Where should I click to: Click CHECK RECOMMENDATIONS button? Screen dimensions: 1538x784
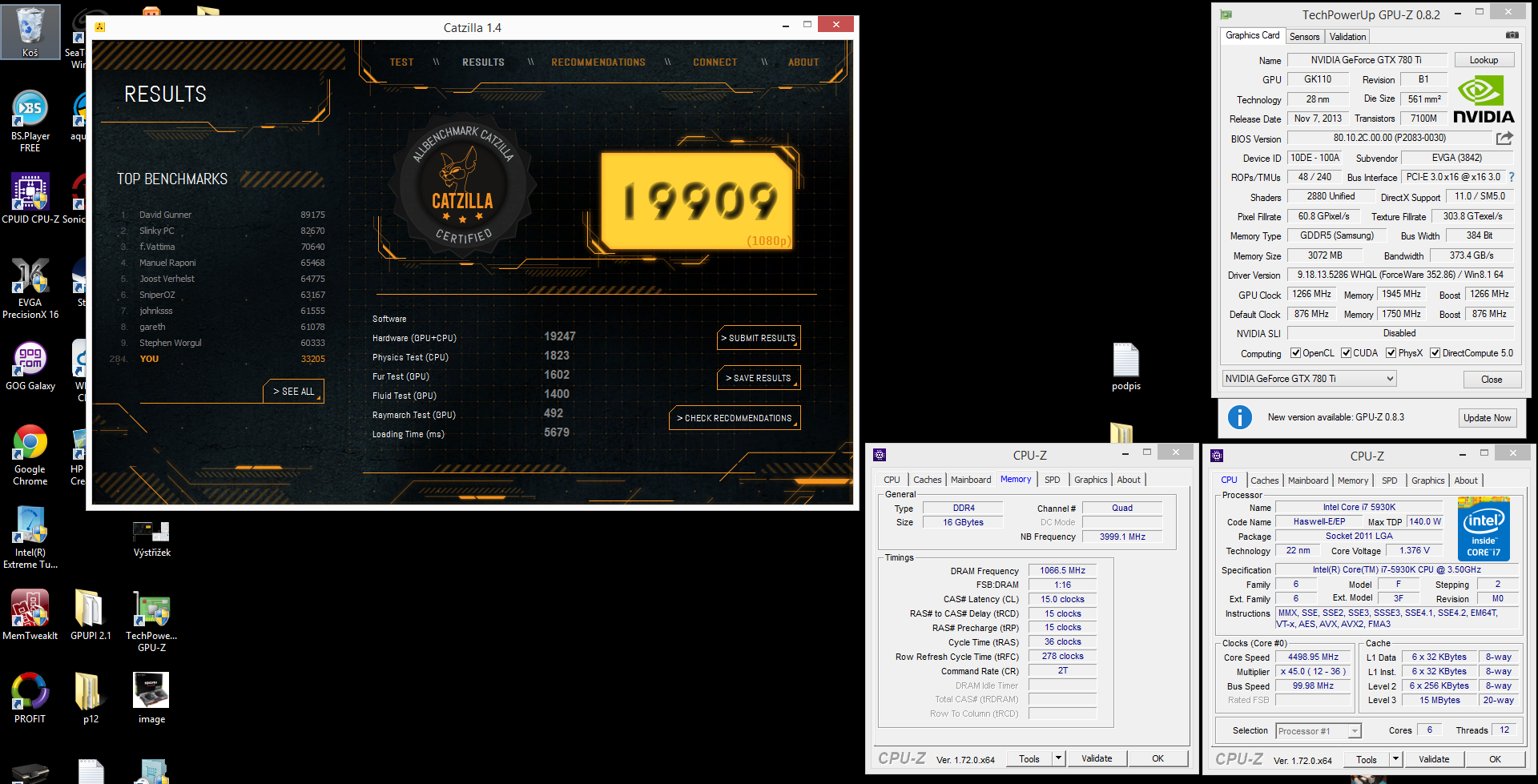[735, 418]
